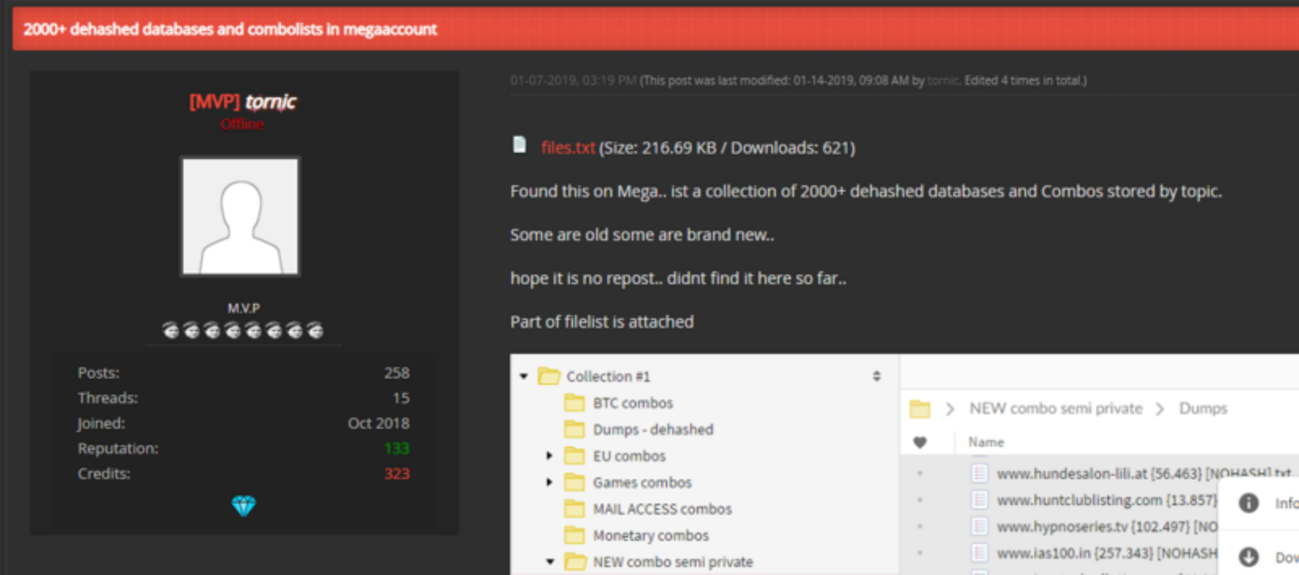Screen dimensions: 1299x575
Task: Click the files.txt document icon
Action: [519, 145]
